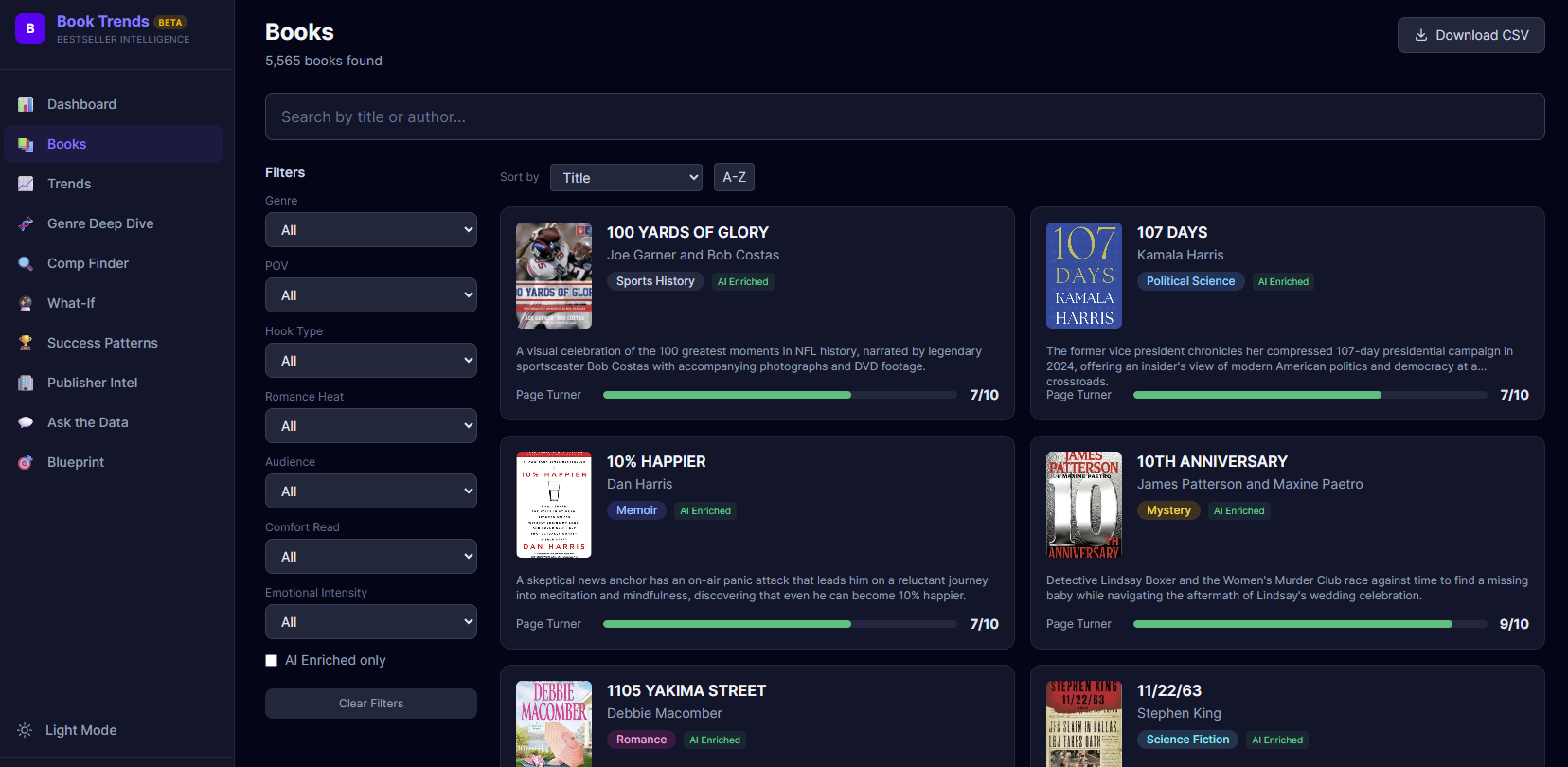This screenshot has width=1568, height=767.
Task: Click the Books sidebar icon
Action: tap(26, 144)
